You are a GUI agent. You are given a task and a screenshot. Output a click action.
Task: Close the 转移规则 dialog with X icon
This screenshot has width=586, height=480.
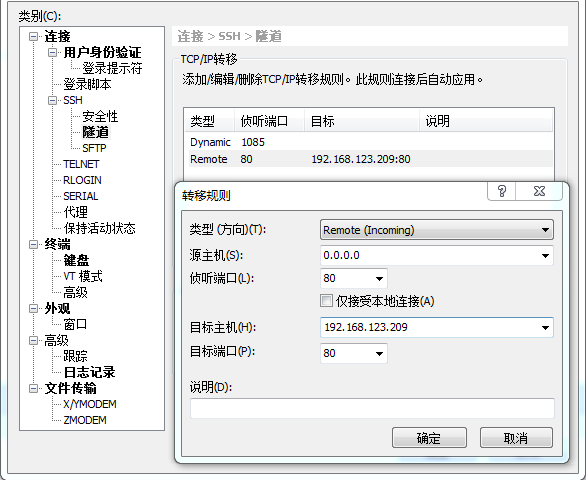(539, 191)
